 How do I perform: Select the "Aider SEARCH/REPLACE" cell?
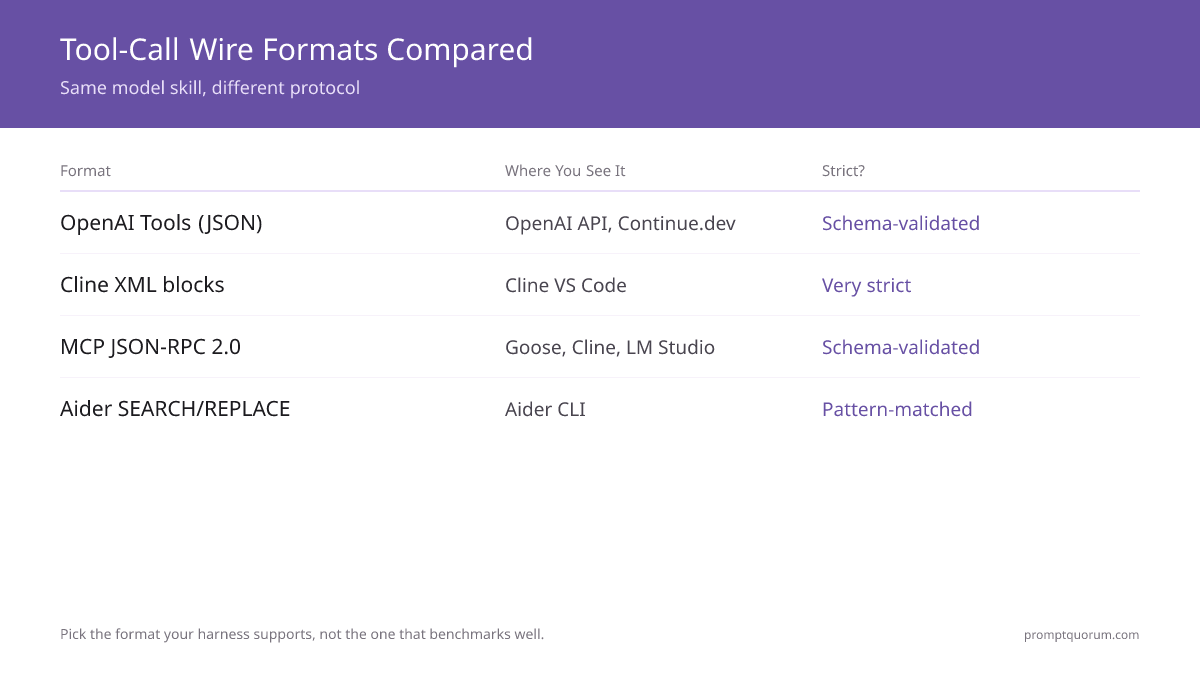point(175,409)
